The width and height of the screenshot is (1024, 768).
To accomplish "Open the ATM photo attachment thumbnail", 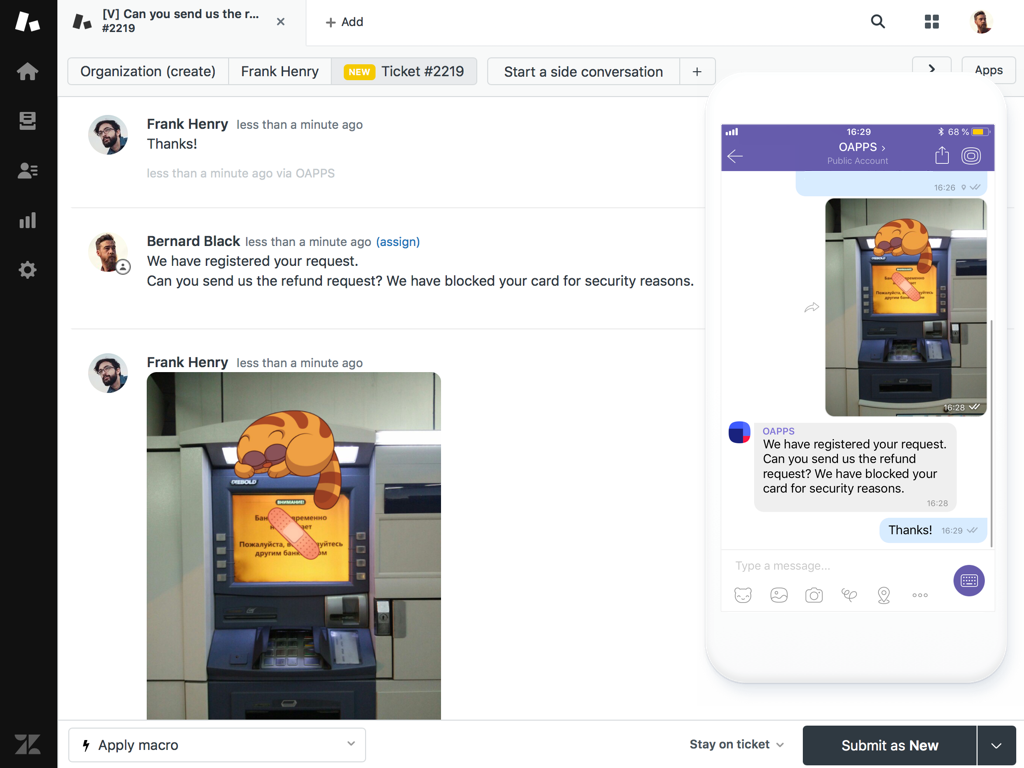I will point(294,545).
